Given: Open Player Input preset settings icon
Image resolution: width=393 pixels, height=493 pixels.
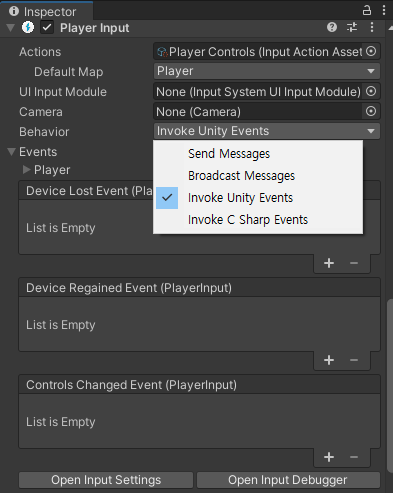Looking at the screenshot, I should tap(352, 27).
